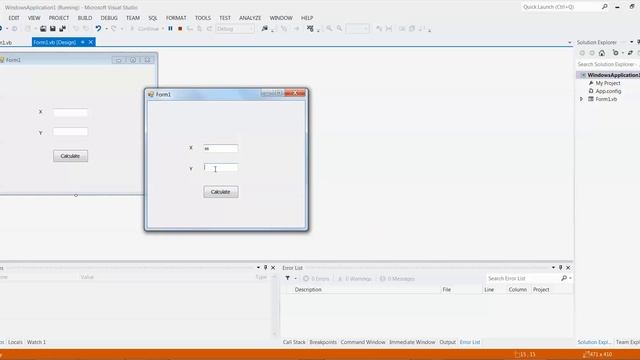This screenshot has height=360, width=640.
Task: Open the Debug configuration dropdown
Action: [235, 29]
